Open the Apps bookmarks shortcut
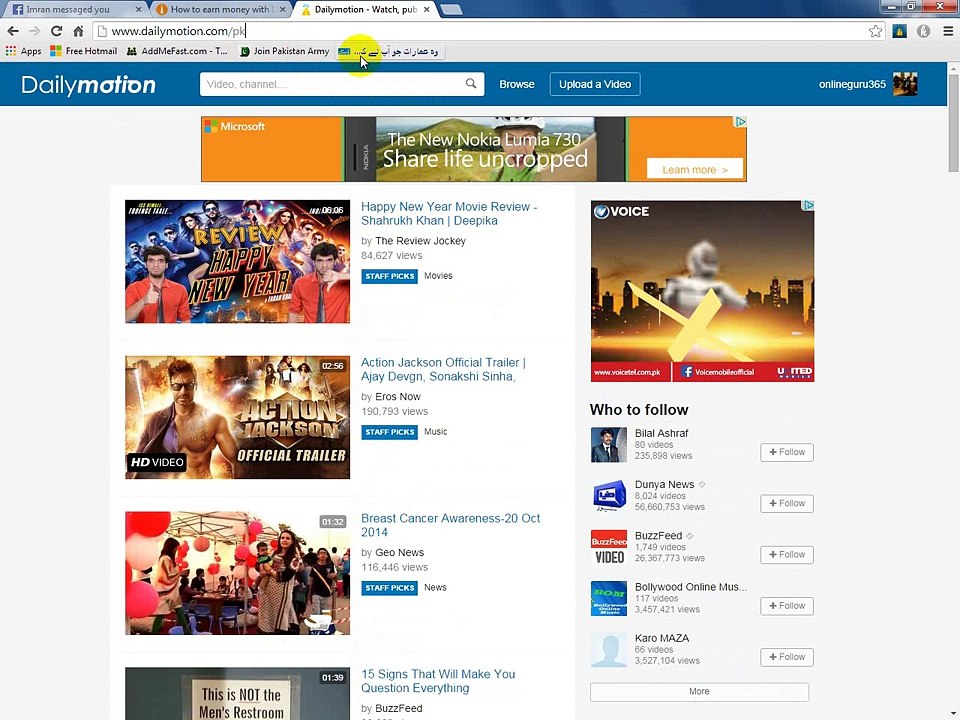Image resolution: width=960 pixels, height=720 pixels. pyautogui.click(x=23, y=51)
